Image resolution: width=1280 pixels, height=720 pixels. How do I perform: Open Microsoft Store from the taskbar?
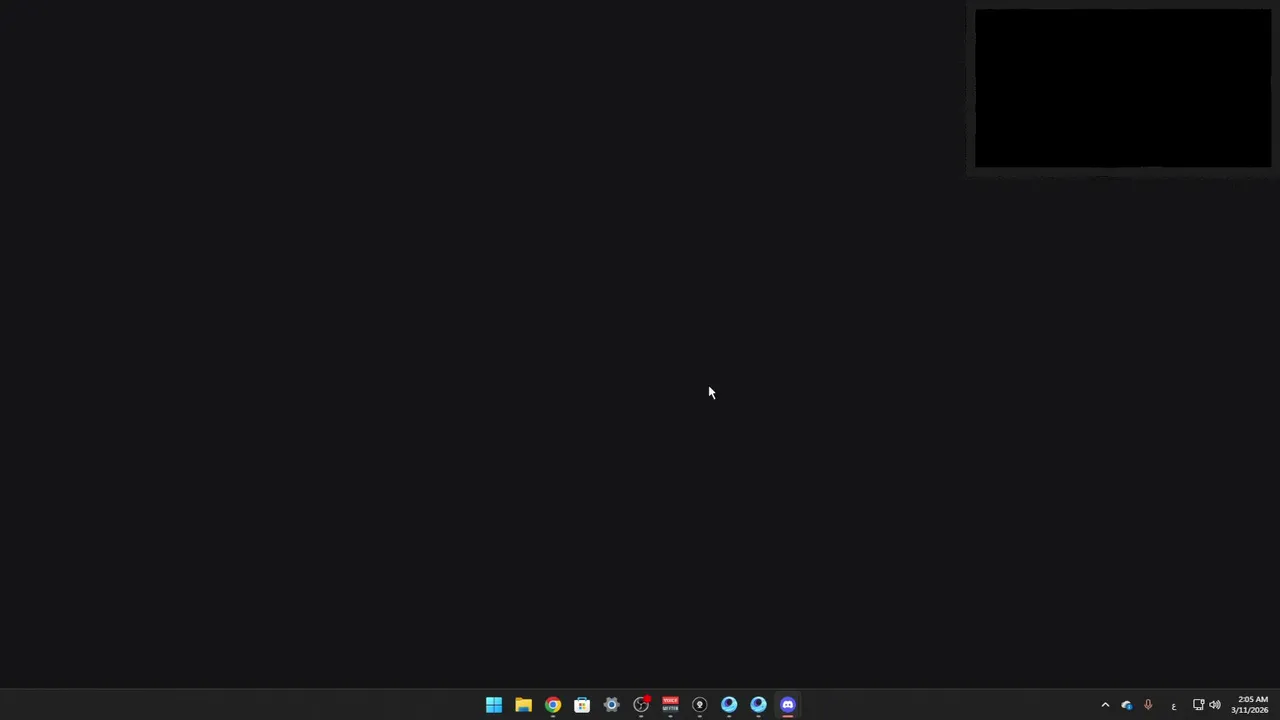[582, 705]
